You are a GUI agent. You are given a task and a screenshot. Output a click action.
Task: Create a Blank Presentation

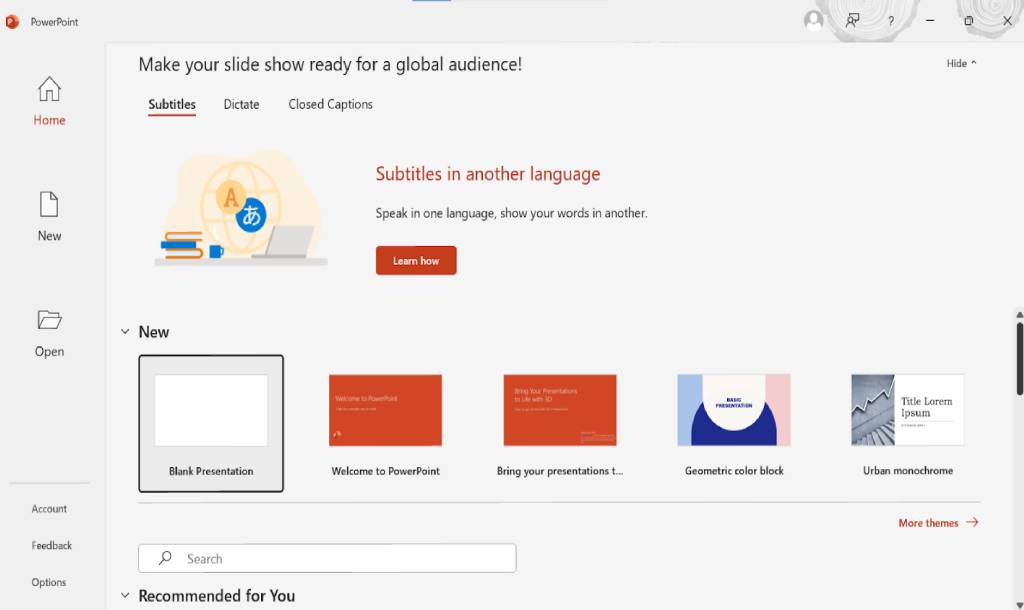211,423
